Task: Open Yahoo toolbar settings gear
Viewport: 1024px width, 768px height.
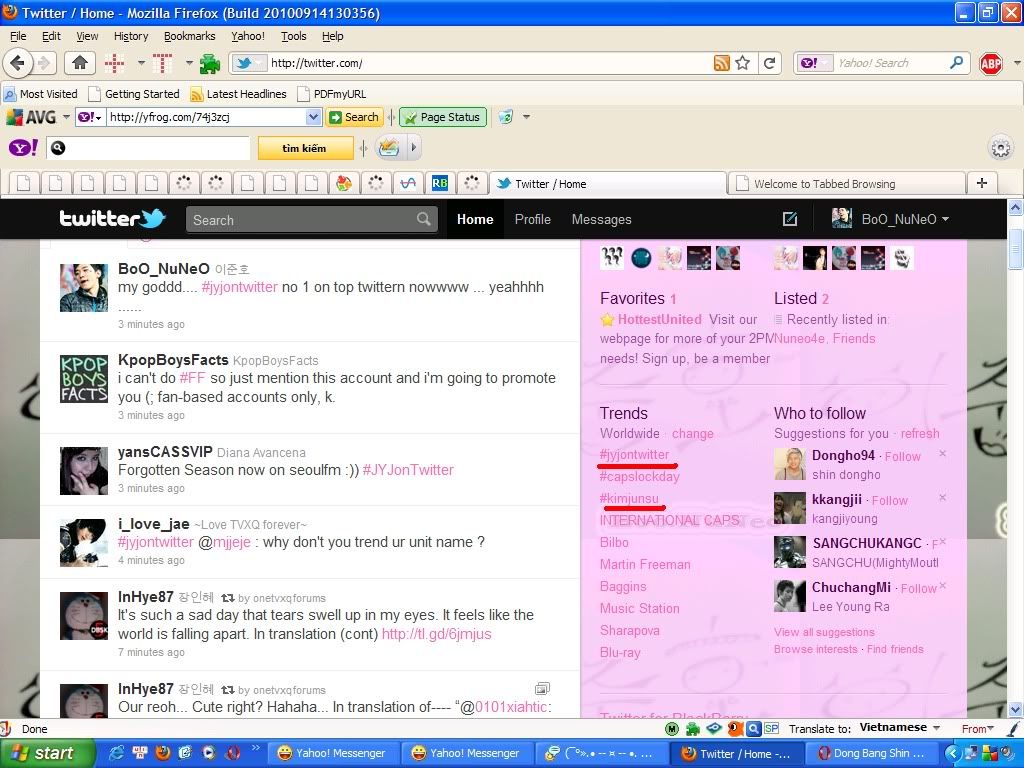Action: (1000, 148)
